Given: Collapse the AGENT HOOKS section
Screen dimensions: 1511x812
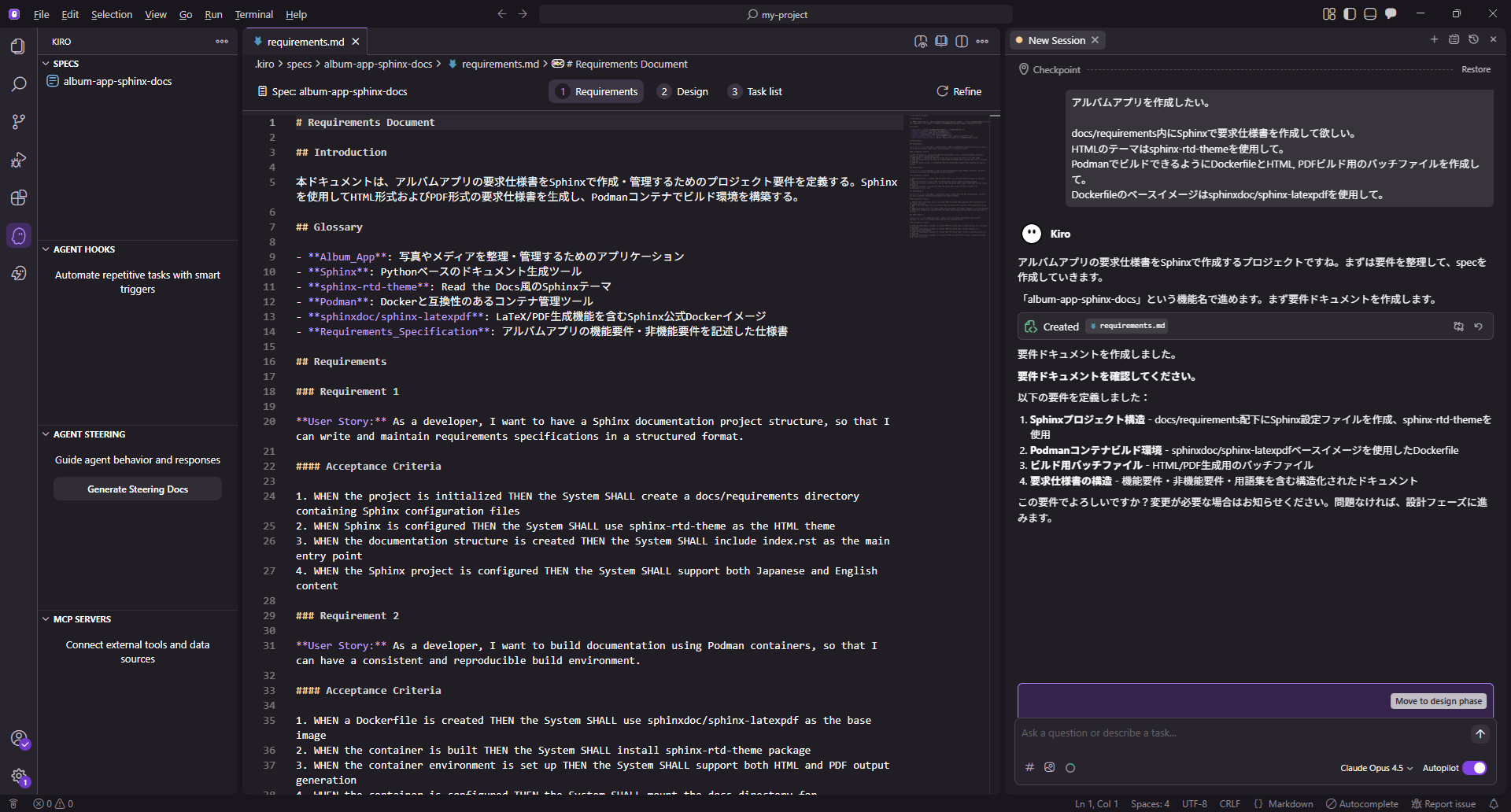Looking at the screenshot, I should click(83, 249).
